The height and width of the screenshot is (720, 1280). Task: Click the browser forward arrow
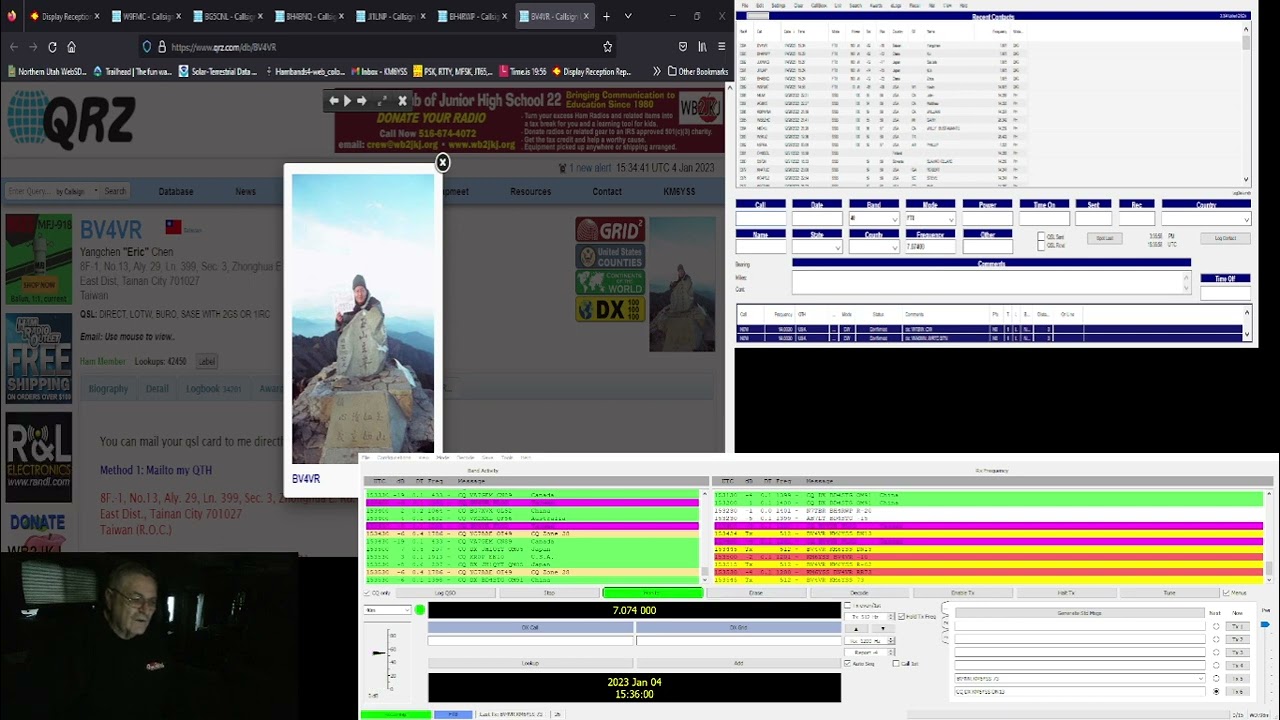click(x=32, y=47)
